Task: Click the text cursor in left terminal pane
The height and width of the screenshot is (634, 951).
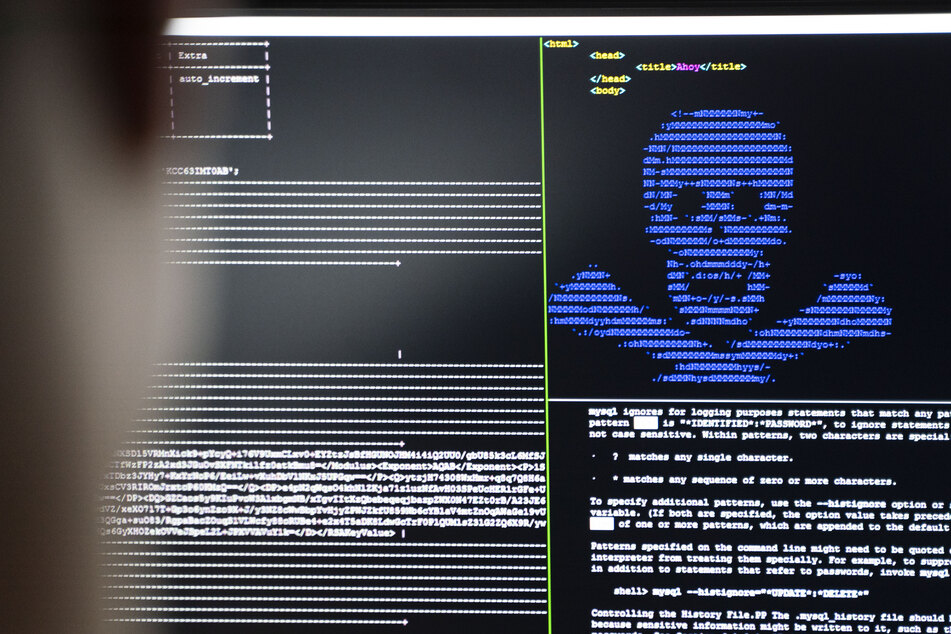Action: (399, 354)
